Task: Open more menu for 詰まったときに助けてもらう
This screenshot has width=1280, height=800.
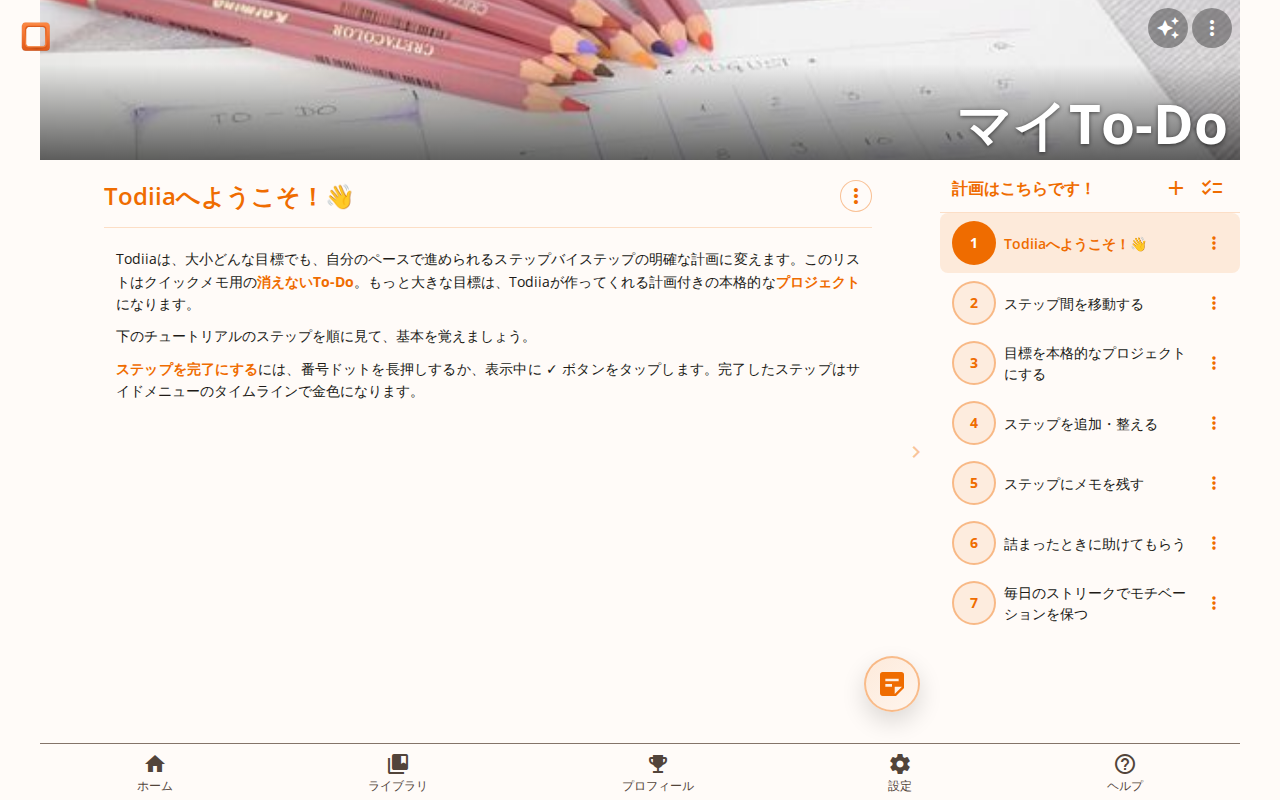Action: tap(1214, 543)
